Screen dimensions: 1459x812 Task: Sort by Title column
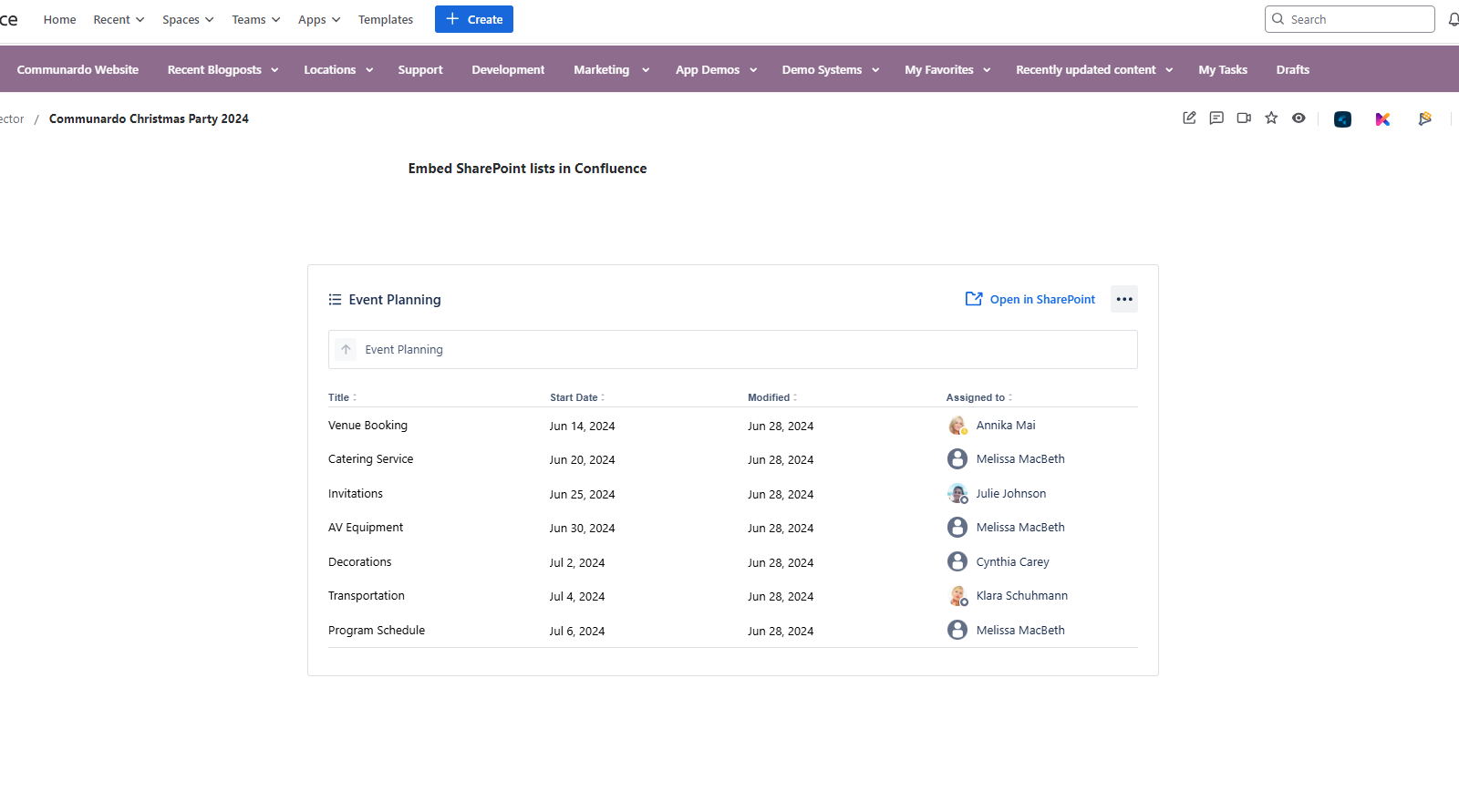342,397
